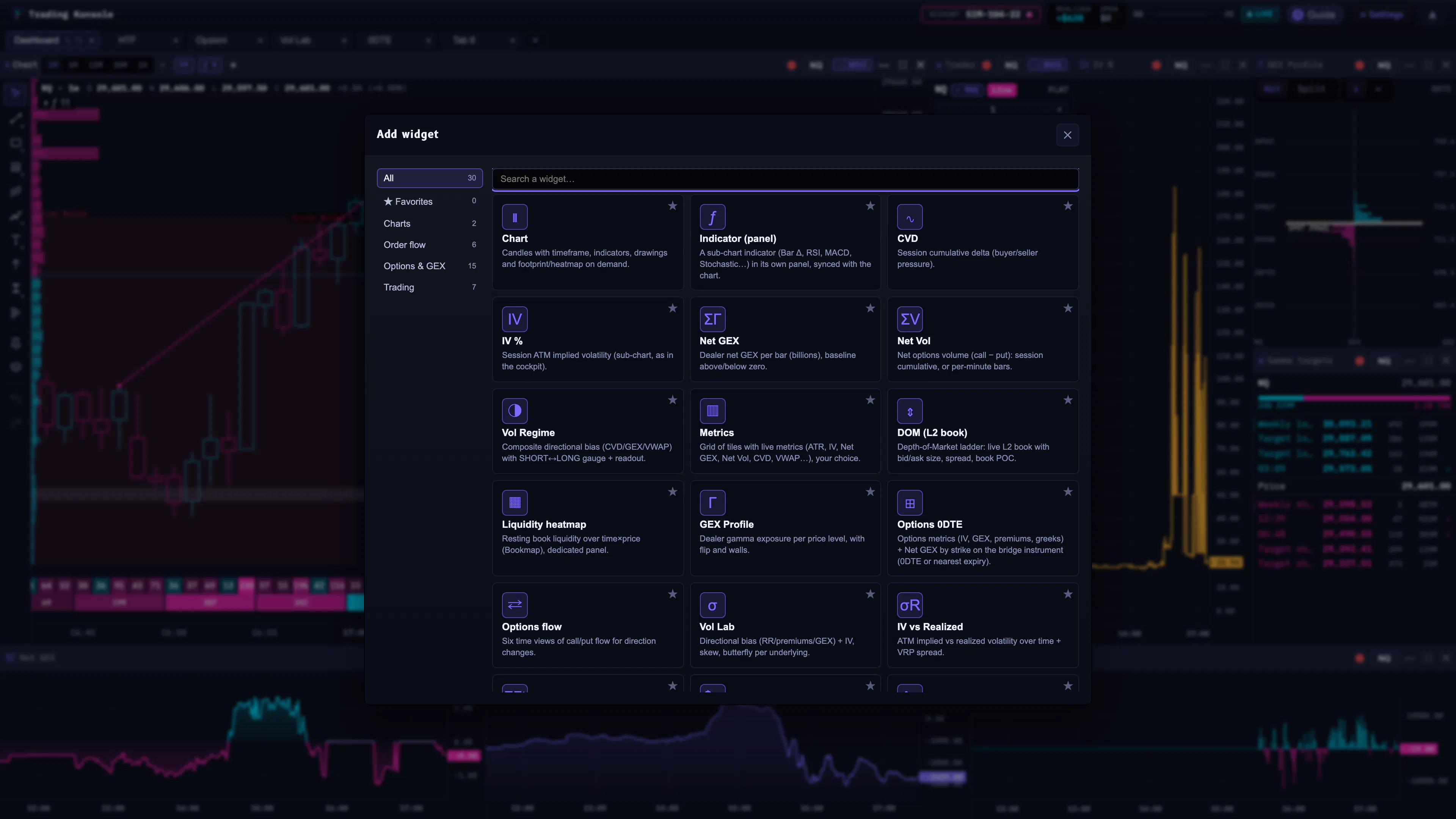
Task: Select the Chart widget candlestick icon
Action: (515, 217)
